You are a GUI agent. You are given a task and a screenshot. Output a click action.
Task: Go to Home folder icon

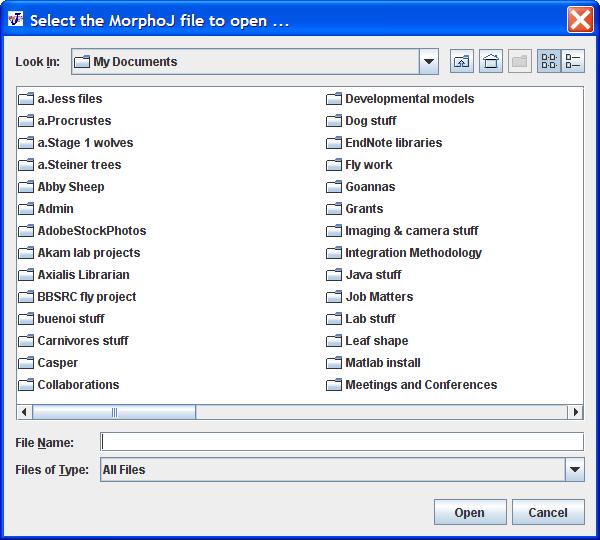(490, 61)
